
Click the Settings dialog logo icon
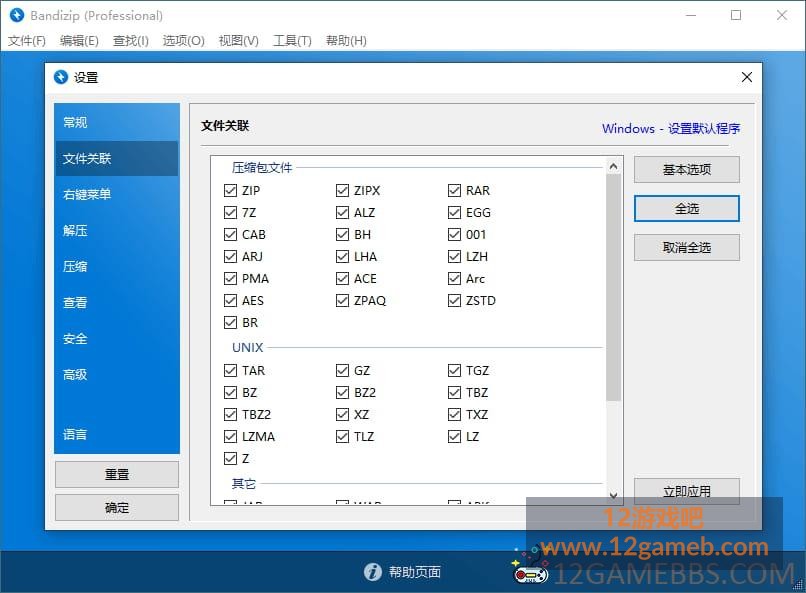(61, 77)
